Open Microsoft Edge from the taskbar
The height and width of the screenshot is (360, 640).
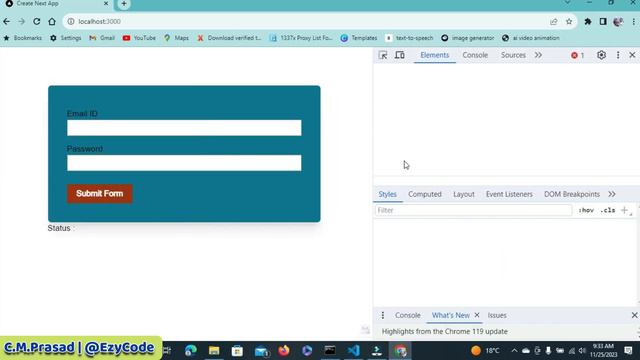[191, 351]
